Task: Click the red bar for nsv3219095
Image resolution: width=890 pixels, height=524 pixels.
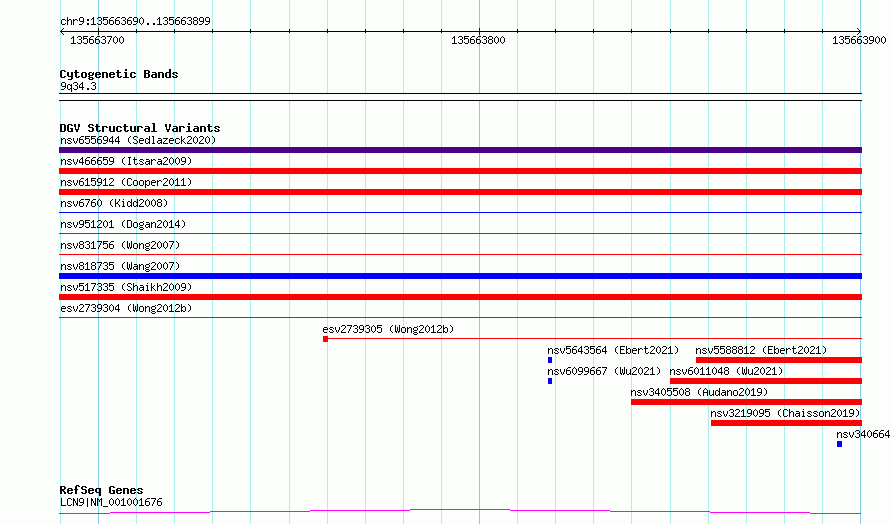Action: pos(786,423)
